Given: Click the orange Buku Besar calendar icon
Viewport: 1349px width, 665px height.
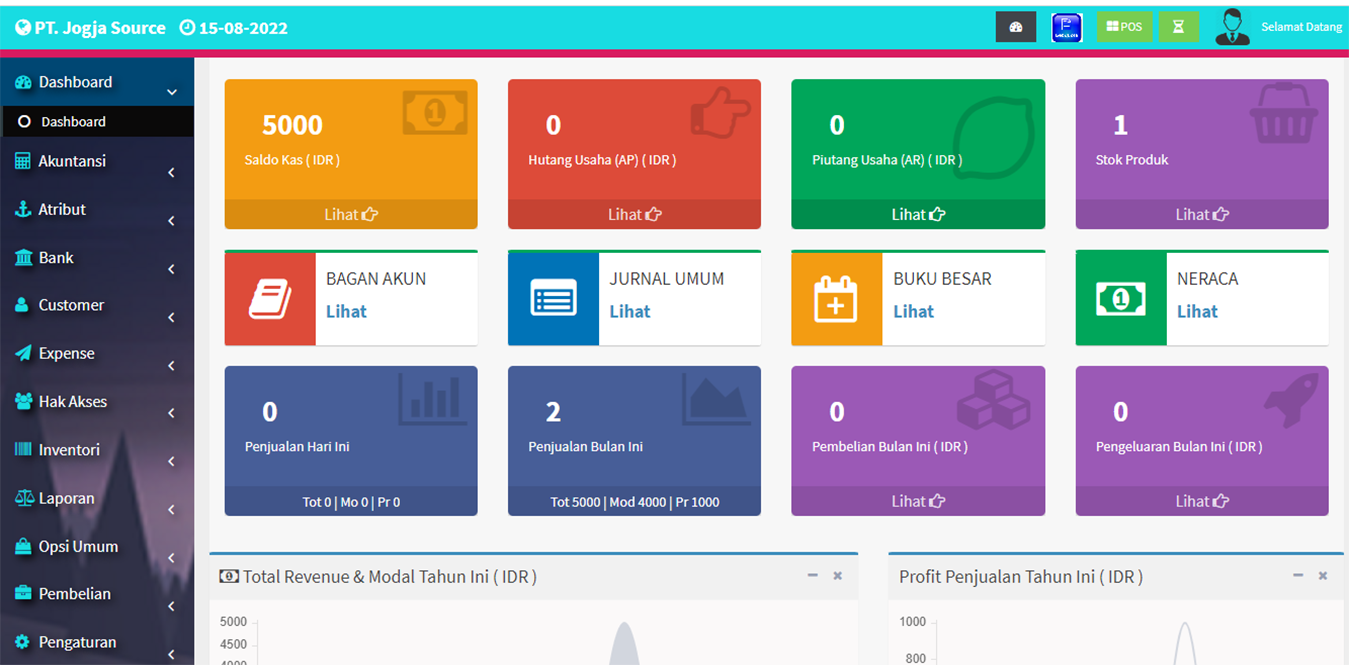Looking at the screenshot, I should point(836,299).
